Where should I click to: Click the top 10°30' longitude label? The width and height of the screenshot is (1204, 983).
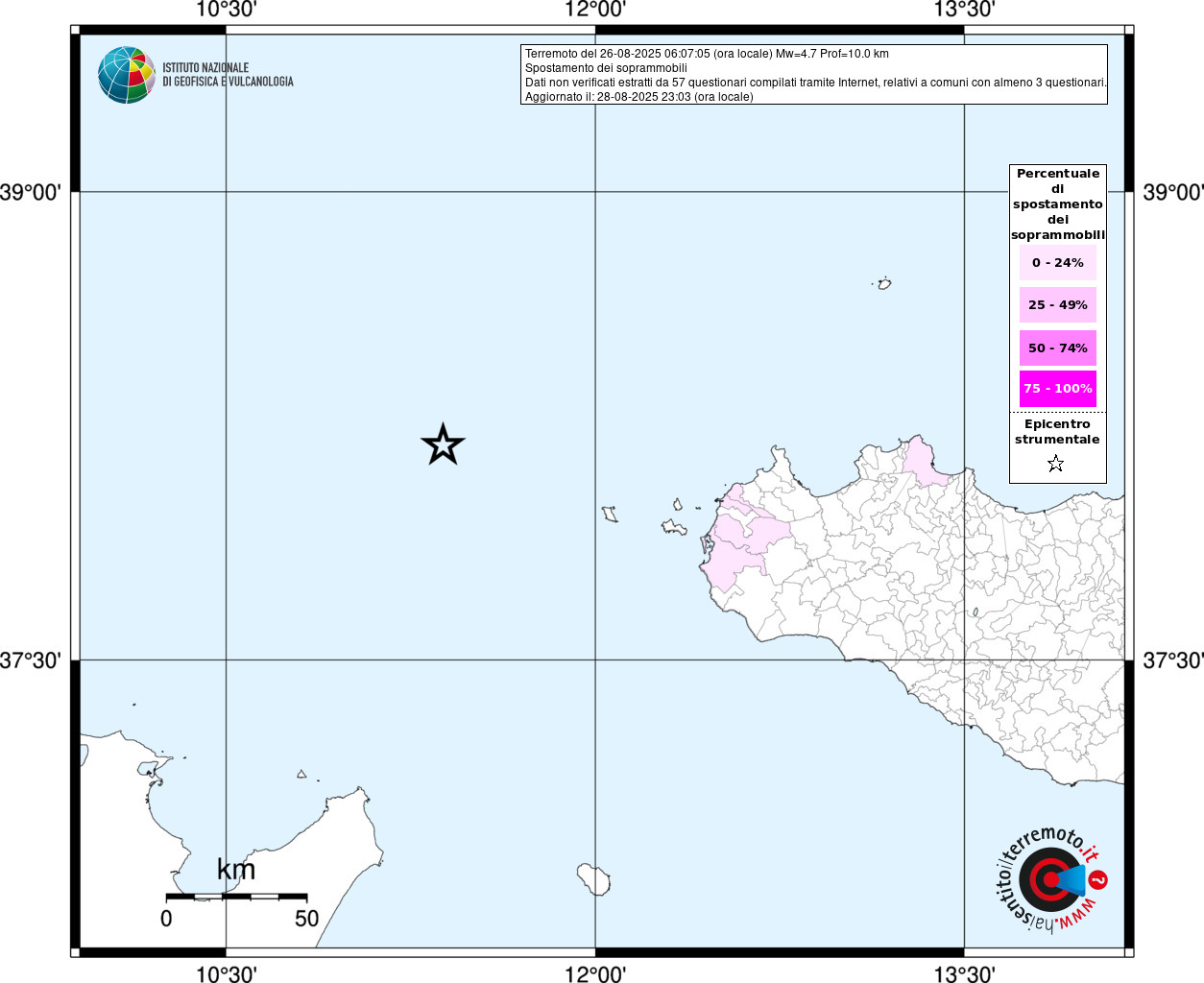tap(226, 10)
